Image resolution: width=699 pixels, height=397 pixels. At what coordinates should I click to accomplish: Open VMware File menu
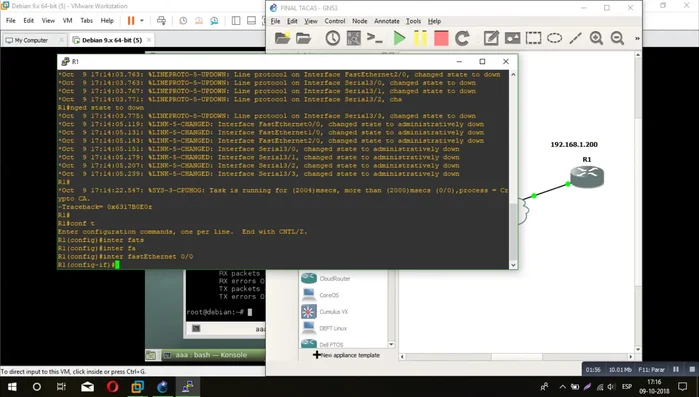tap(11, 20)
